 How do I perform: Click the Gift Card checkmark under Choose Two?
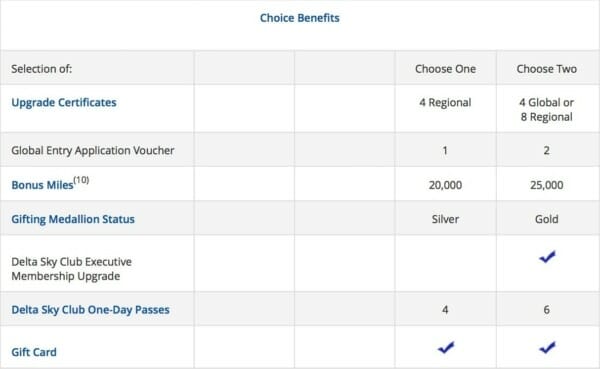pos(547,347)
